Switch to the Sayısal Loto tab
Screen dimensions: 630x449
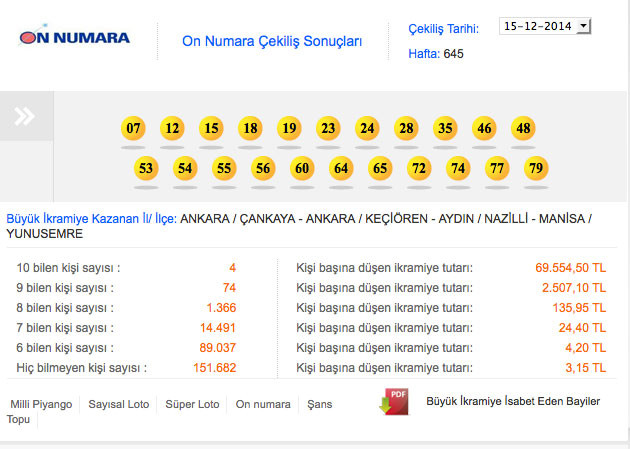[x=119, y=404]
